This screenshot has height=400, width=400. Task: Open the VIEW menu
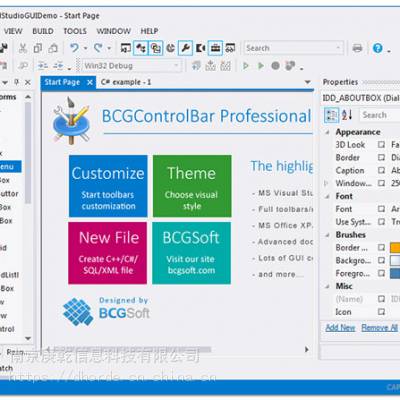[x=13, y=31]
